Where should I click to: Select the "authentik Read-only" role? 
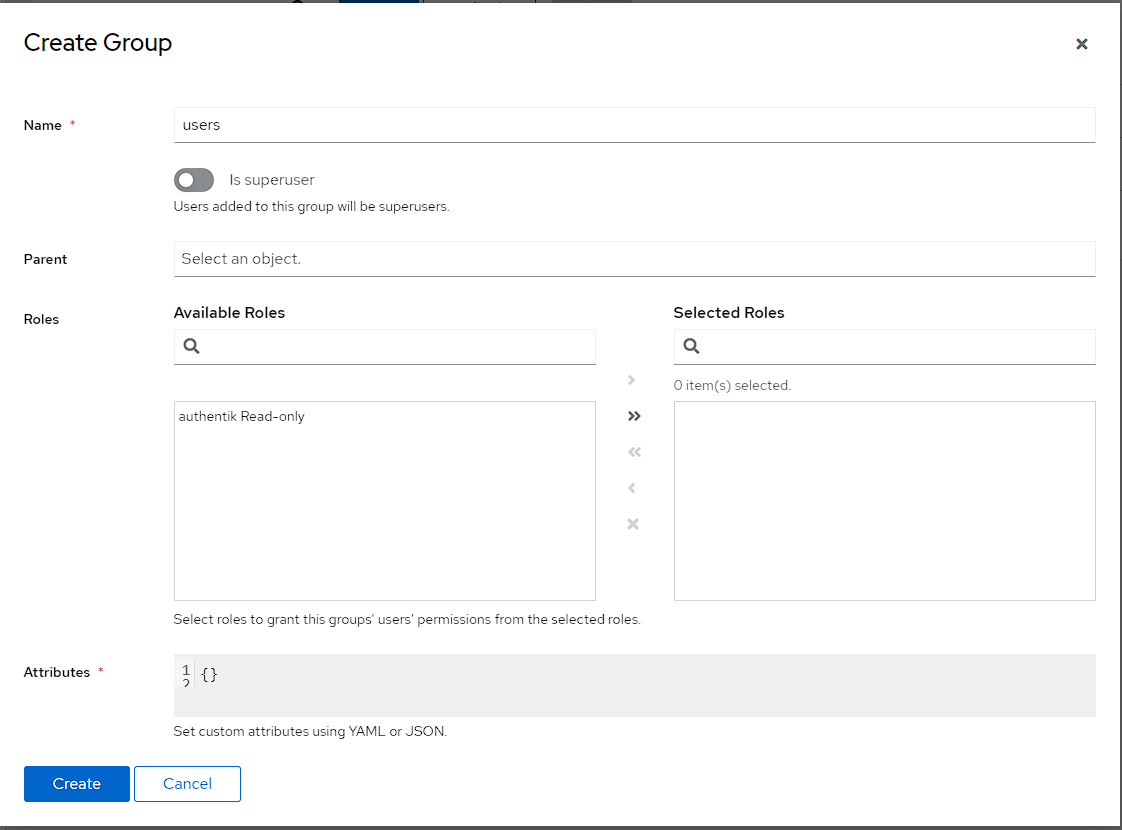tap(242, 417)
